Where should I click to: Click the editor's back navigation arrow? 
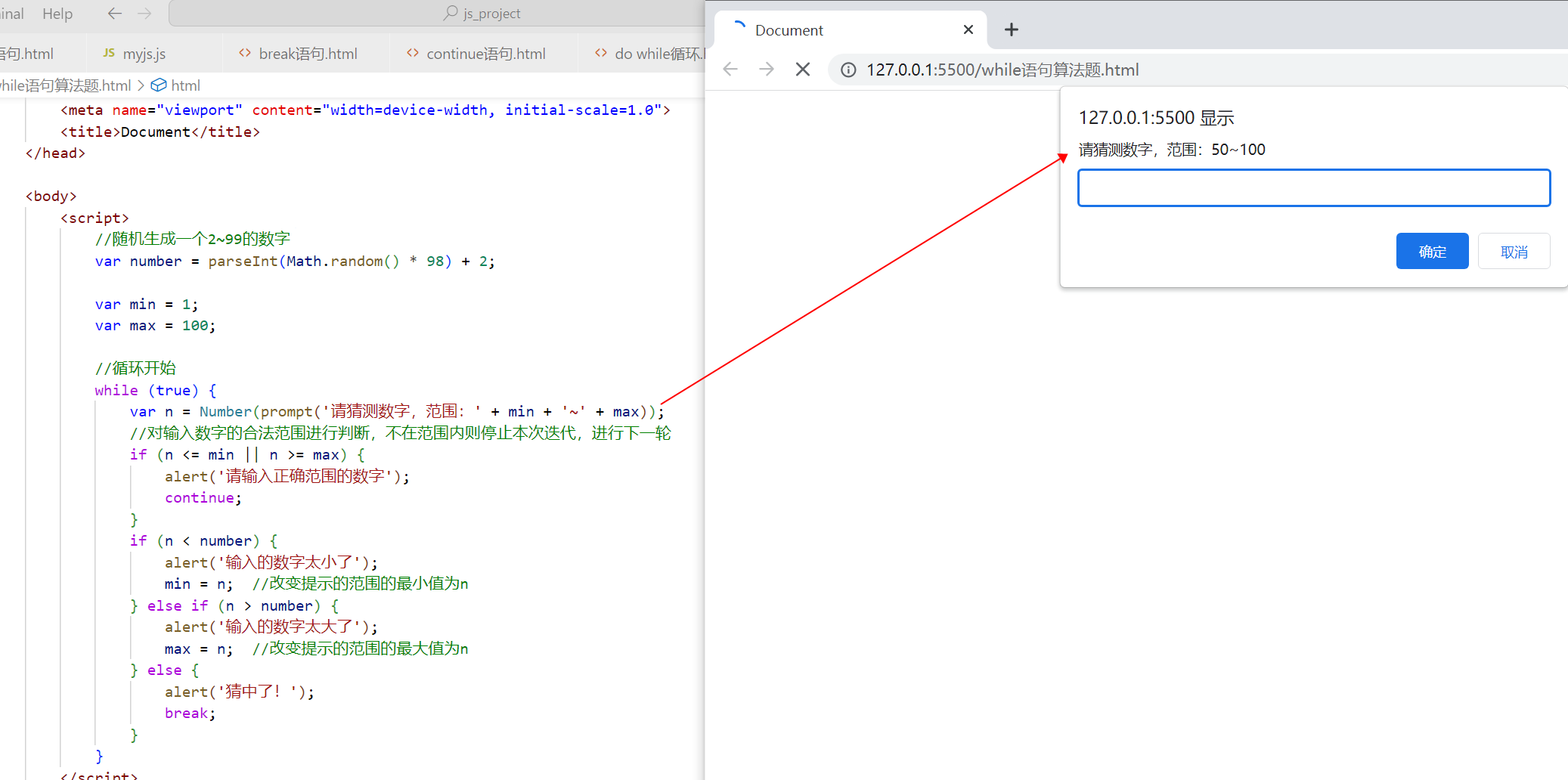pyautogui.click(x=114, y=13)
